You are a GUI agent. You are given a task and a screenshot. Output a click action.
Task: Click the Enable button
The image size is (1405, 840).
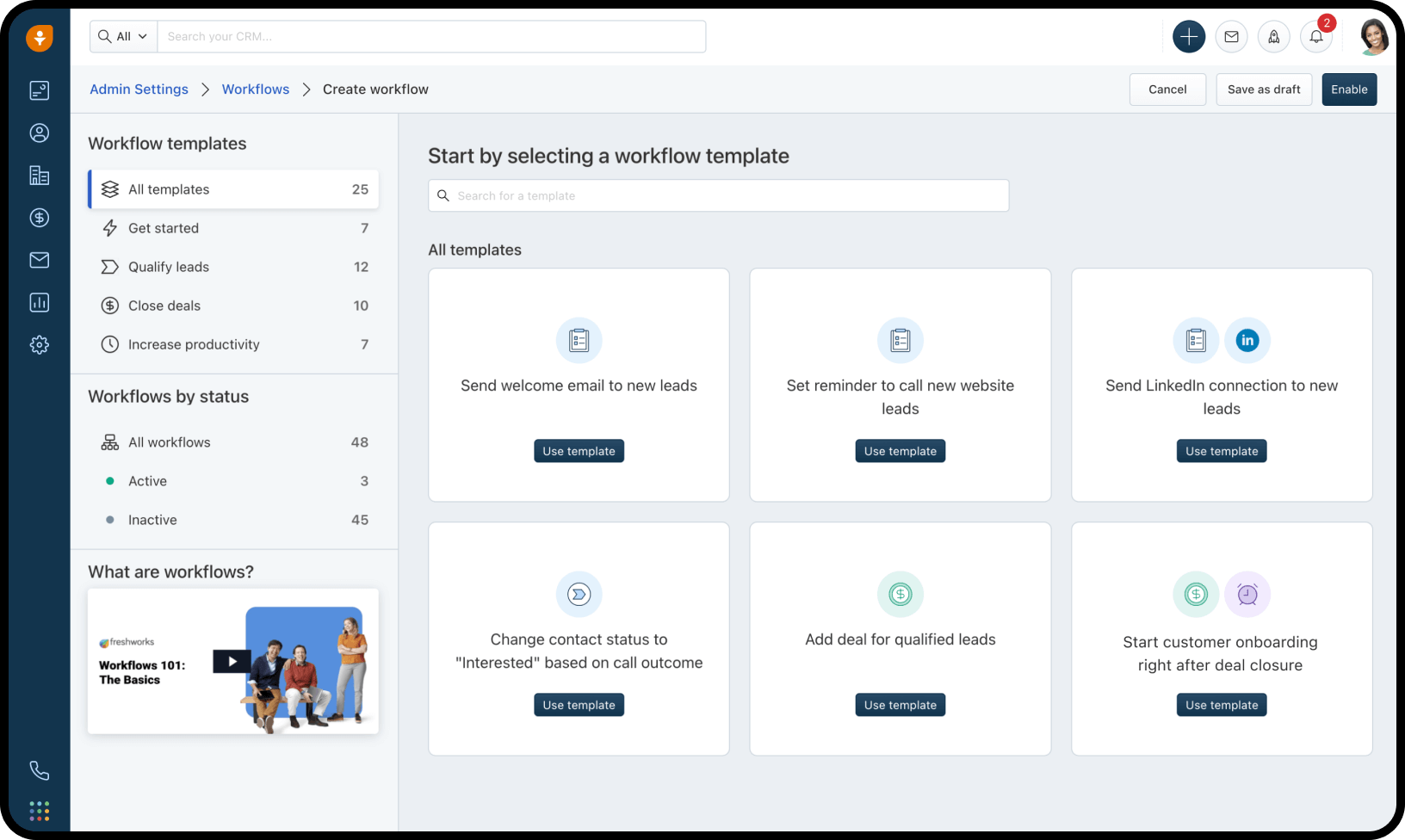(x=1348, y=90)
